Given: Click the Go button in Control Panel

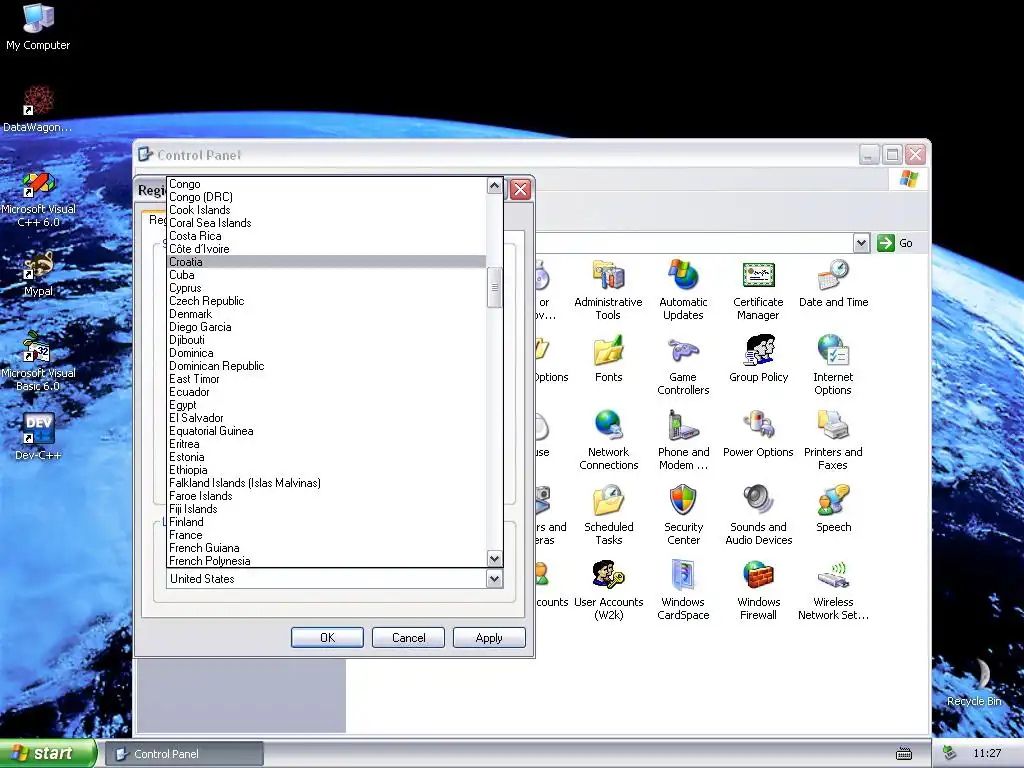Looking at the screenshot, I should pos(895,243).
